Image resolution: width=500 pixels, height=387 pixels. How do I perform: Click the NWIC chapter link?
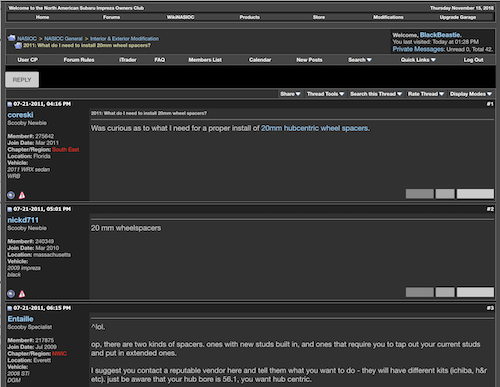pos(59,354)
